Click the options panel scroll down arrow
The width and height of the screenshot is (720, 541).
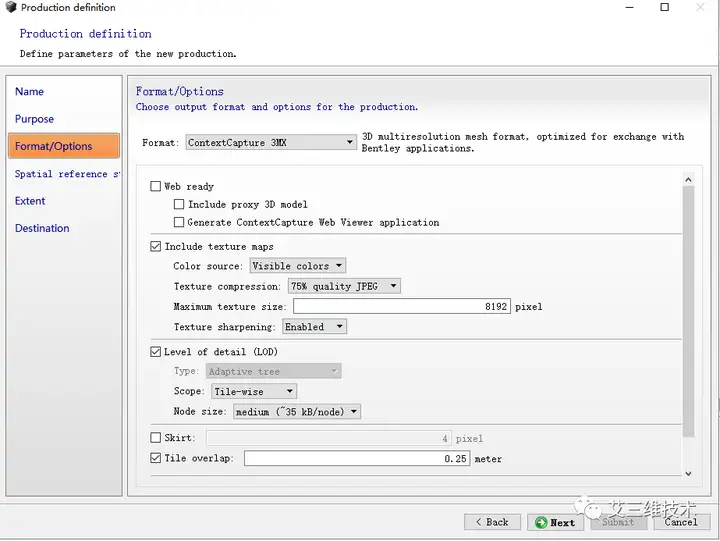click(x=688, y=473)
